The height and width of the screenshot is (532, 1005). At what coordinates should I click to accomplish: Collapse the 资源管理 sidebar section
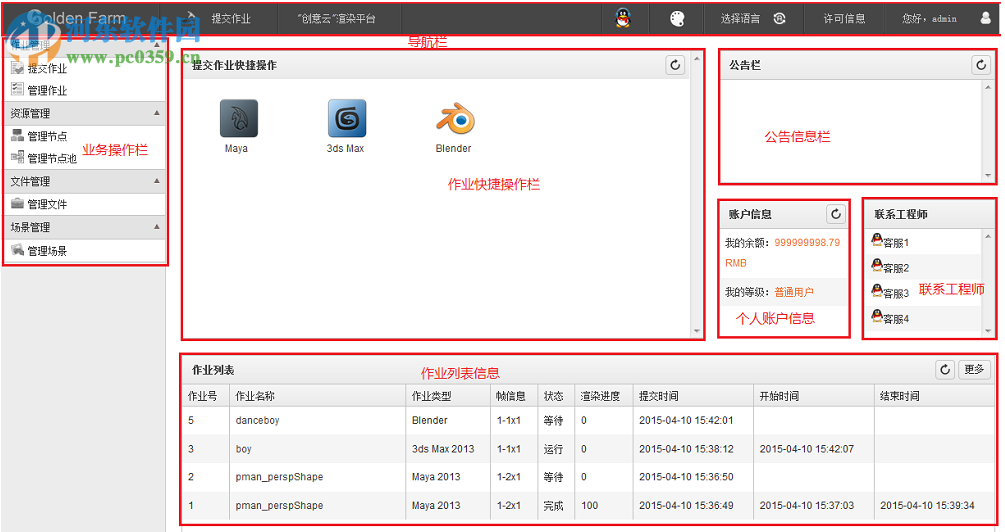(157, 113)
